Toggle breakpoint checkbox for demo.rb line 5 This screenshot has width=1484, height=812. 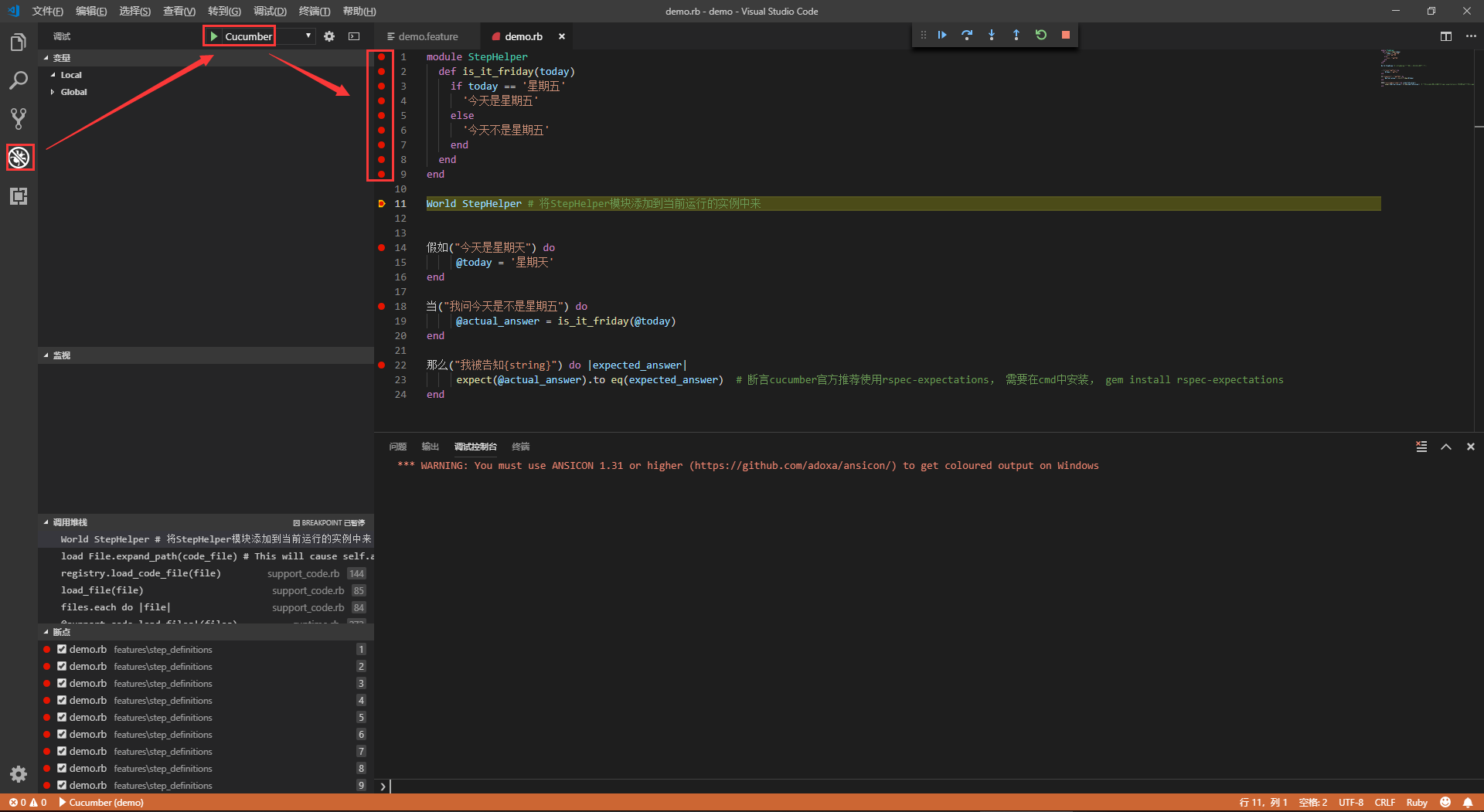[62, 718]
